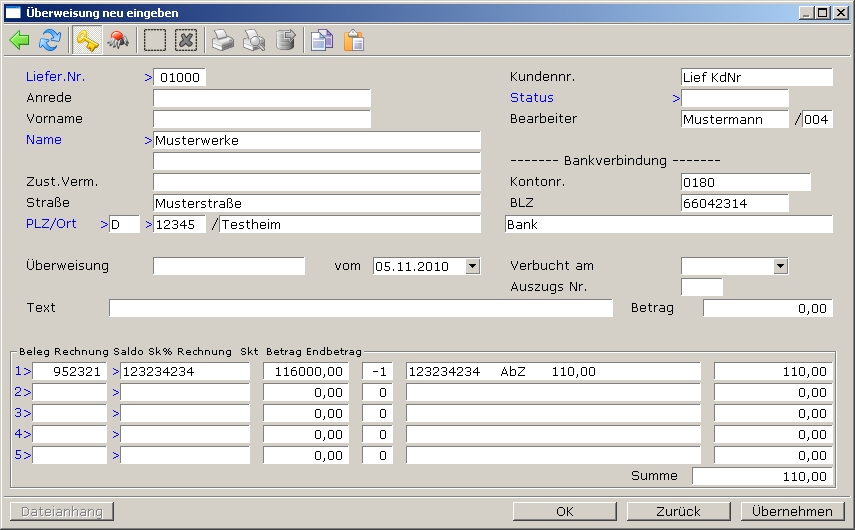Toggle the yellow key icon
The height and width of the screenshot is (530, 855).
[87, 41]
